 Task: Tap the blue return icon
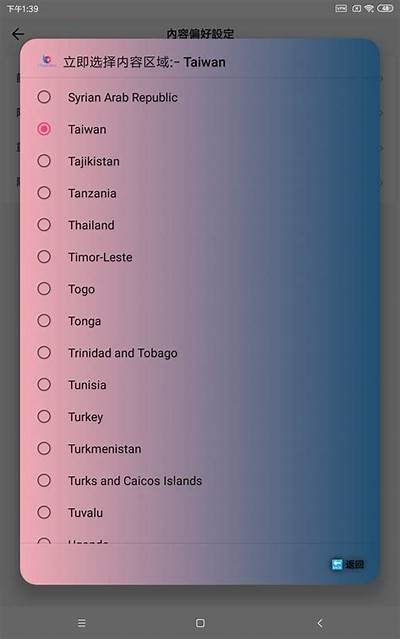337,564
